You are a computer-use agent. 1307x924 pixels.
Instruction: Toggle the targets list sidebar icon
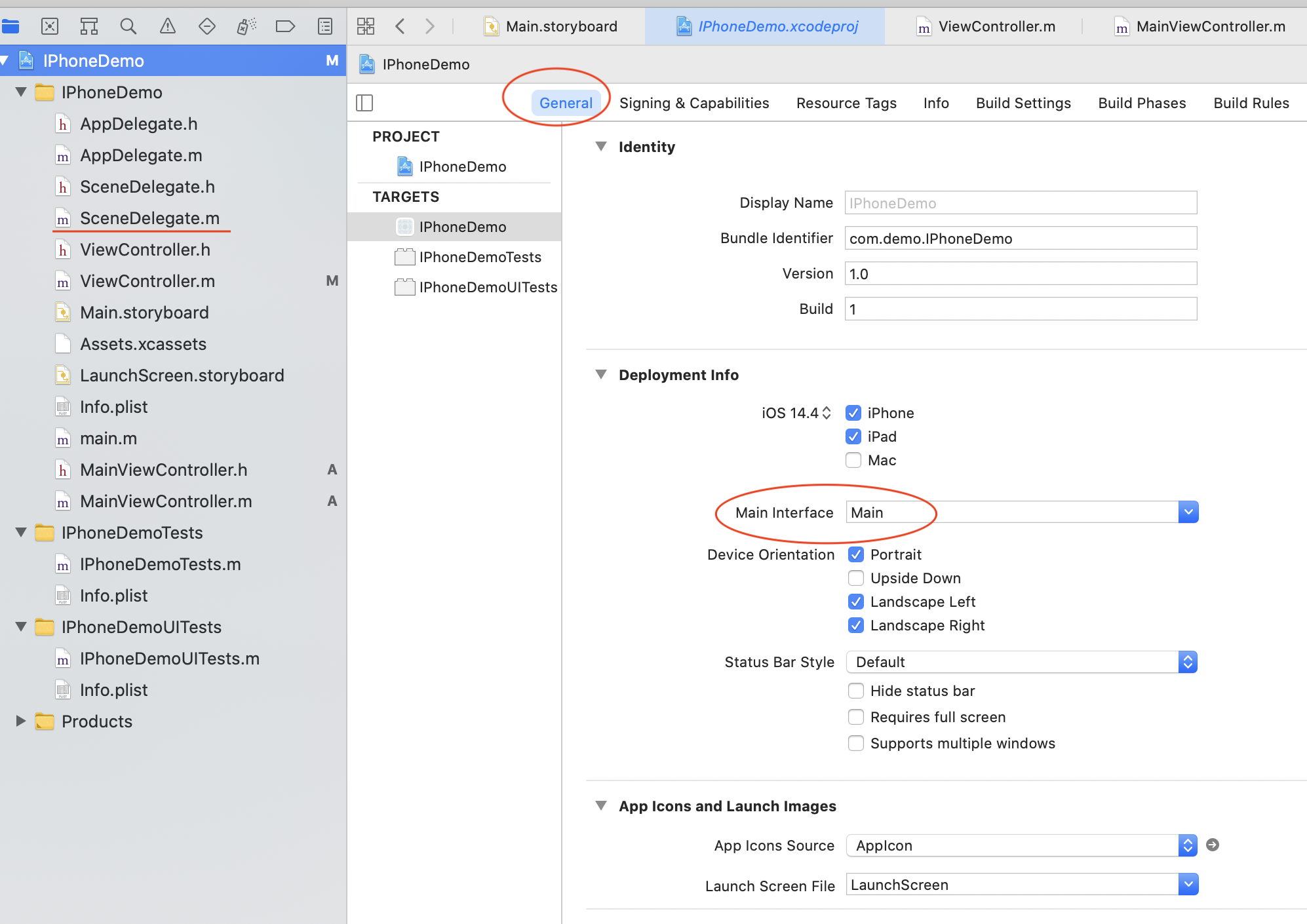pos(364,103)
